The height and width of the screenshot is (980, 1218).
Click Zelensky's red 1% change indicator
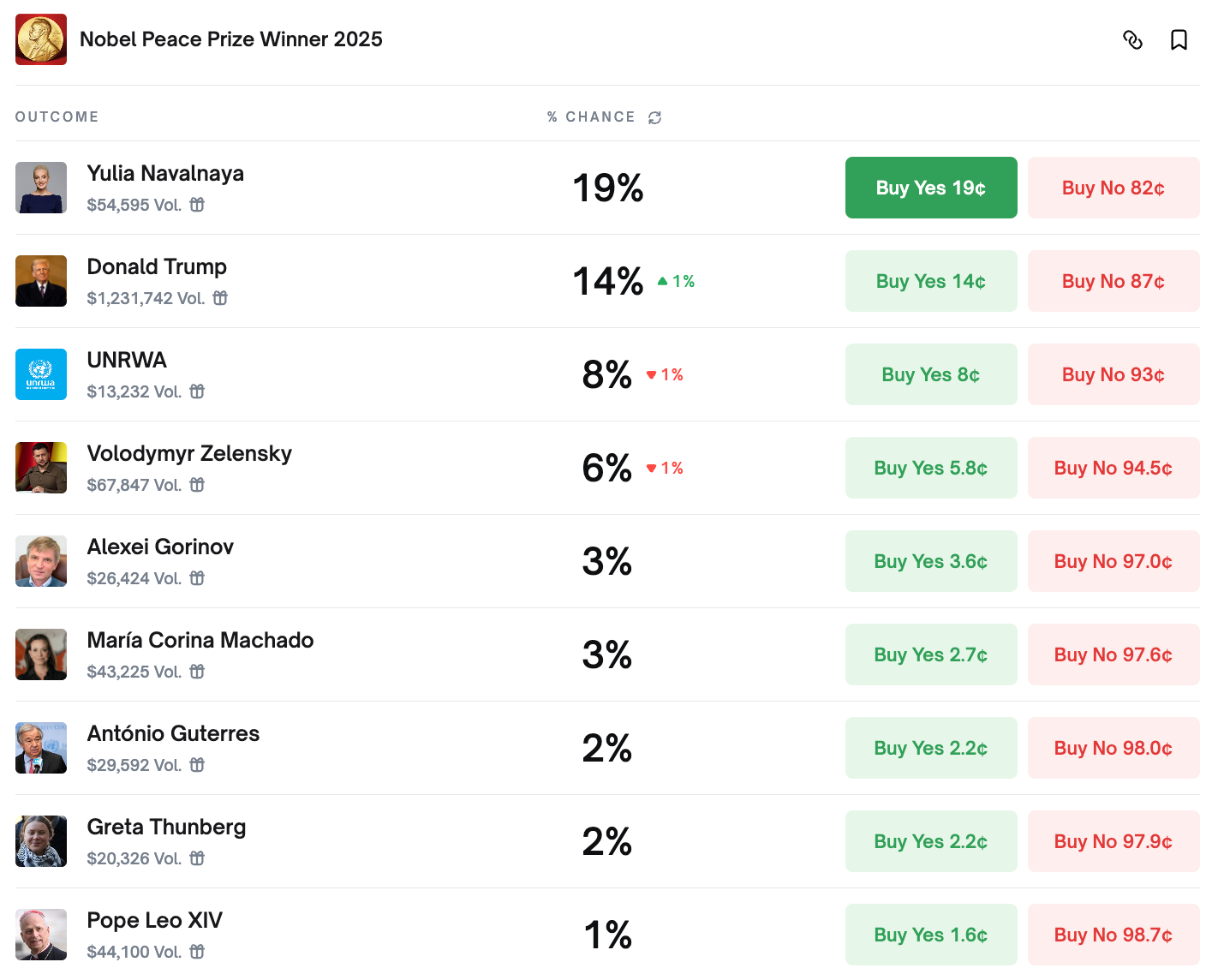[665, 468]
